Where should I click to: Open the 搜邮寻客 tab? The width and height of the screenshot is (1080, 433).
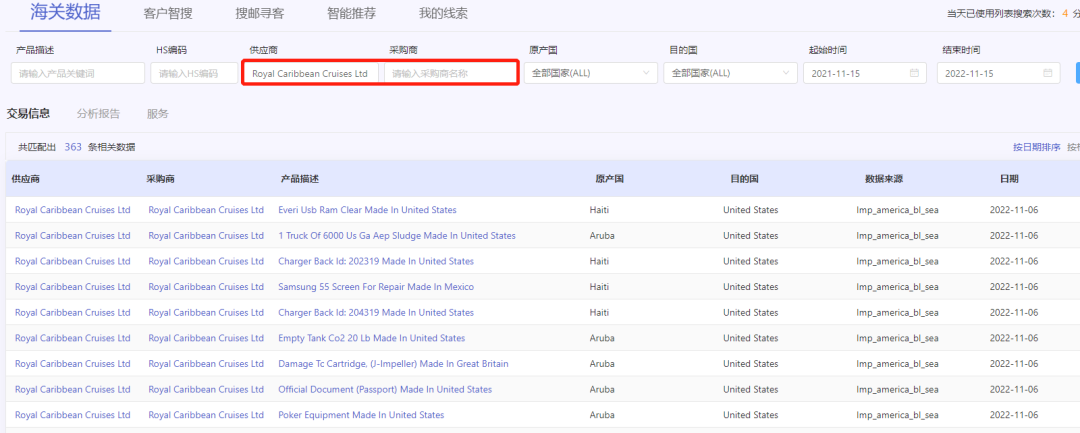click(x=260, y=14)
